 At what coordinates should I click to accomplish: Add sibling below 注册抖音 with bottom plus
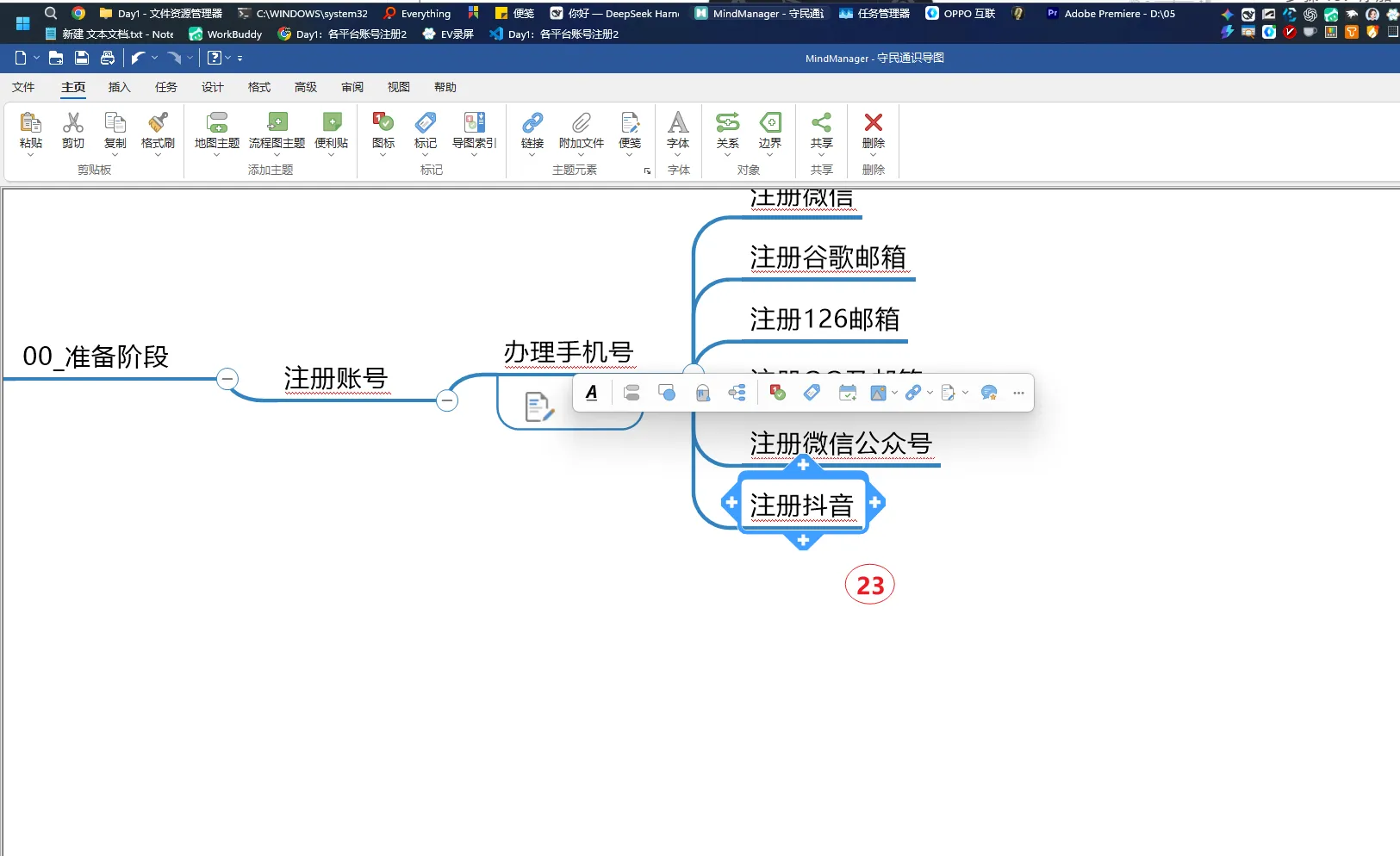[803, 540]
